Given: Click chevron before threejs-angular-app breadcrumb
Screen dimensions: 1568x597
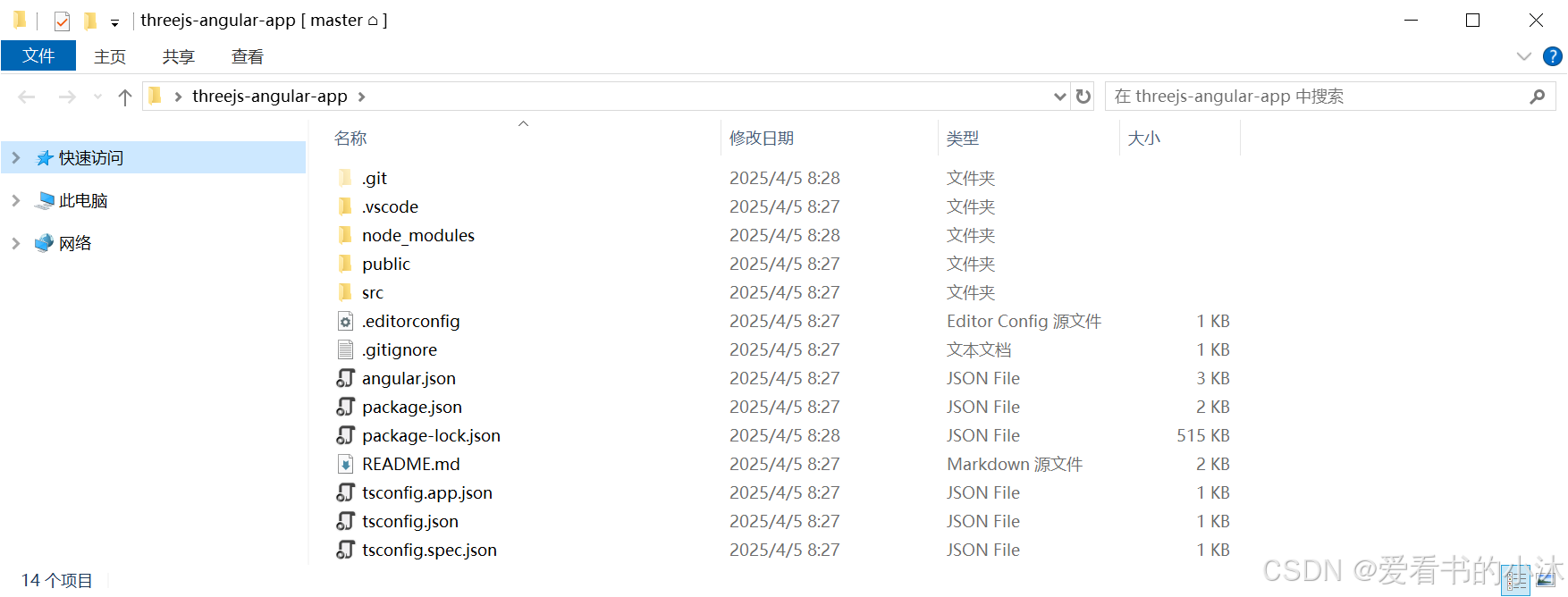Looking at the screenshot, I should pyautogui.click(x=178, y=97).
